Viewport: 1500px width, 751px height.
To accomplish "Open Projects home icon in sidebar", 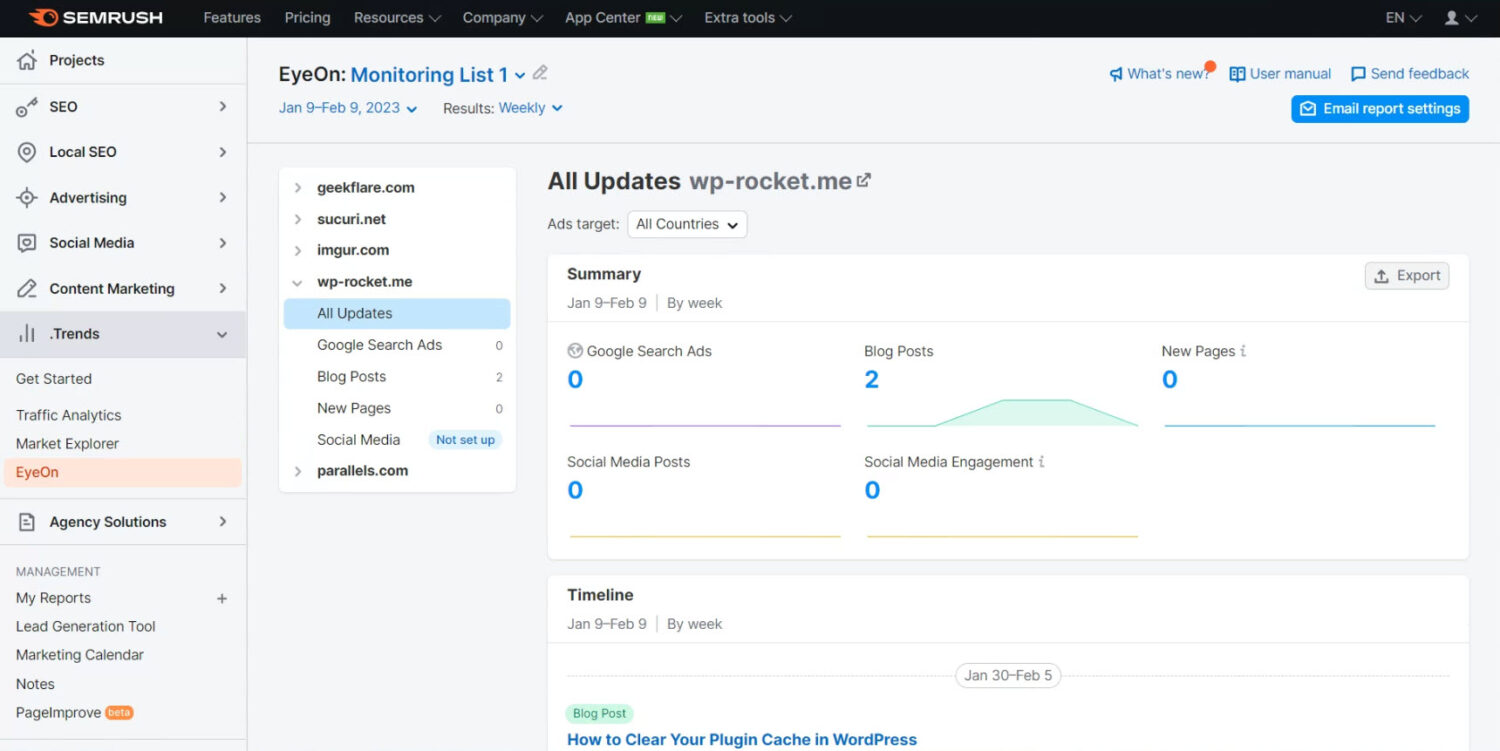I will click(x=27, y=60).
